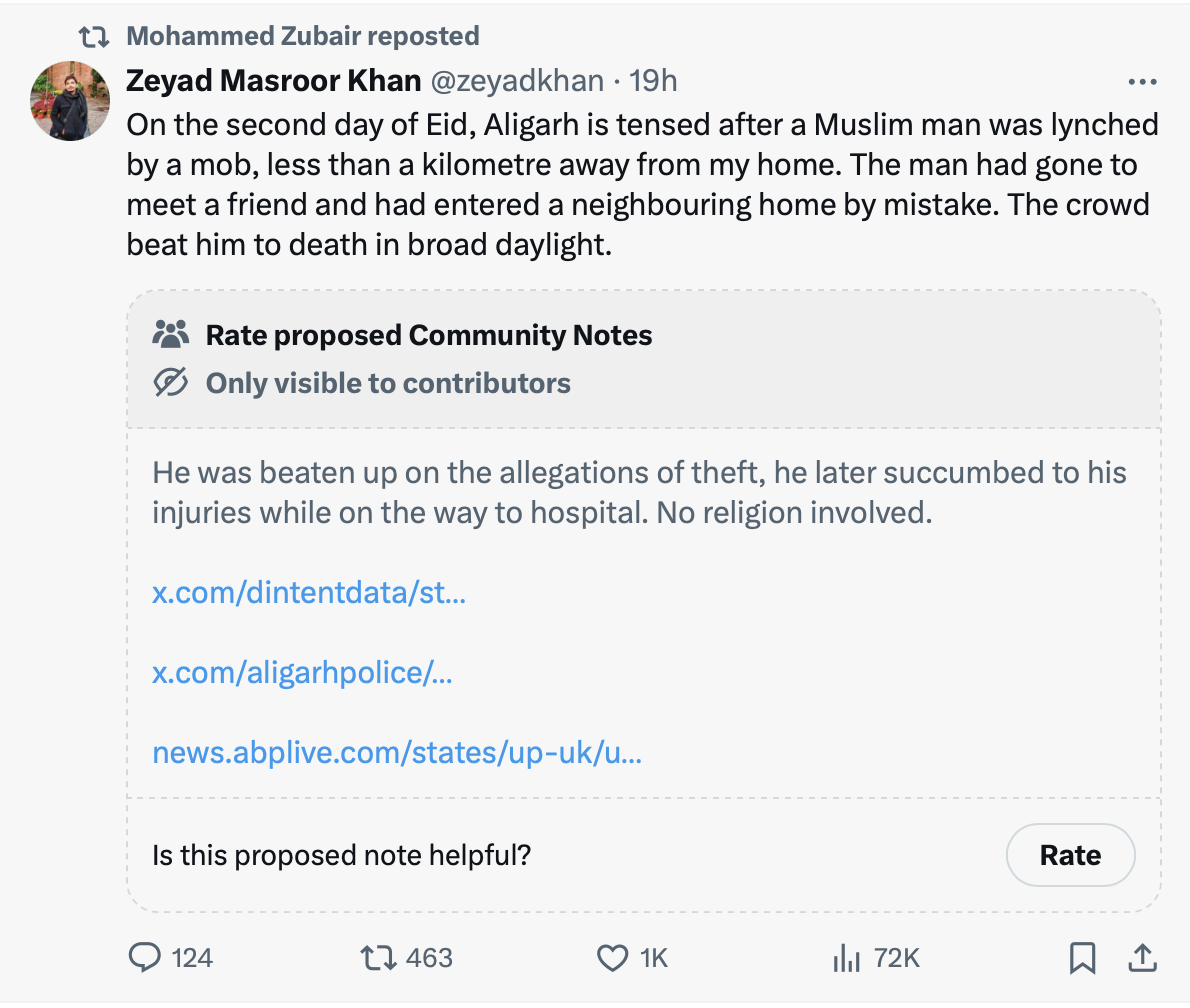Open the tweet view analytics icon
1190x1008 pixels.
(846, 958)
